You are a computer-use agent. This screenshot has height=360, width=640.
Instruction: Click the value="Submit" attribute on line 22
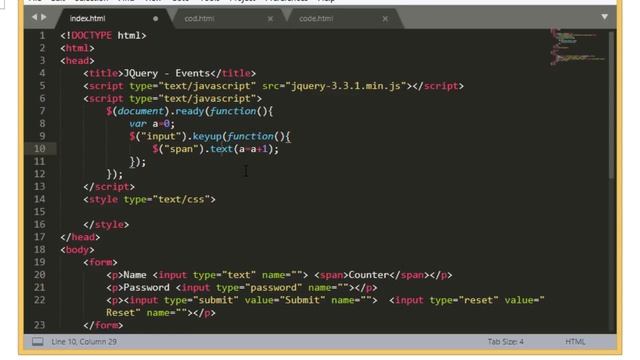pyautogui.click(x=285, y=300)
